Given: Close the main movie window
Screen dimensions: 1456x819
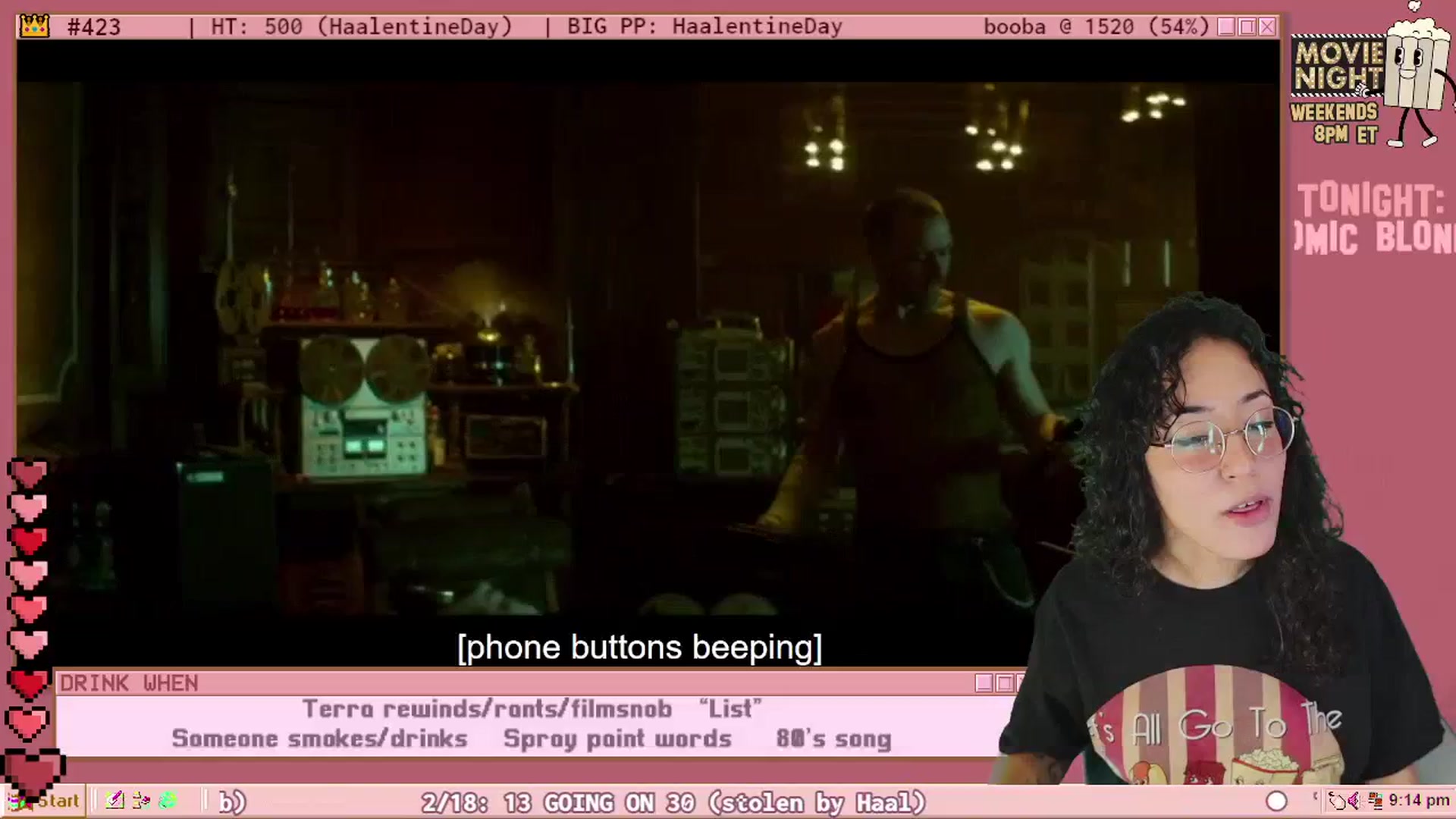Looking at the screenshot, I should pos(1267,27).
